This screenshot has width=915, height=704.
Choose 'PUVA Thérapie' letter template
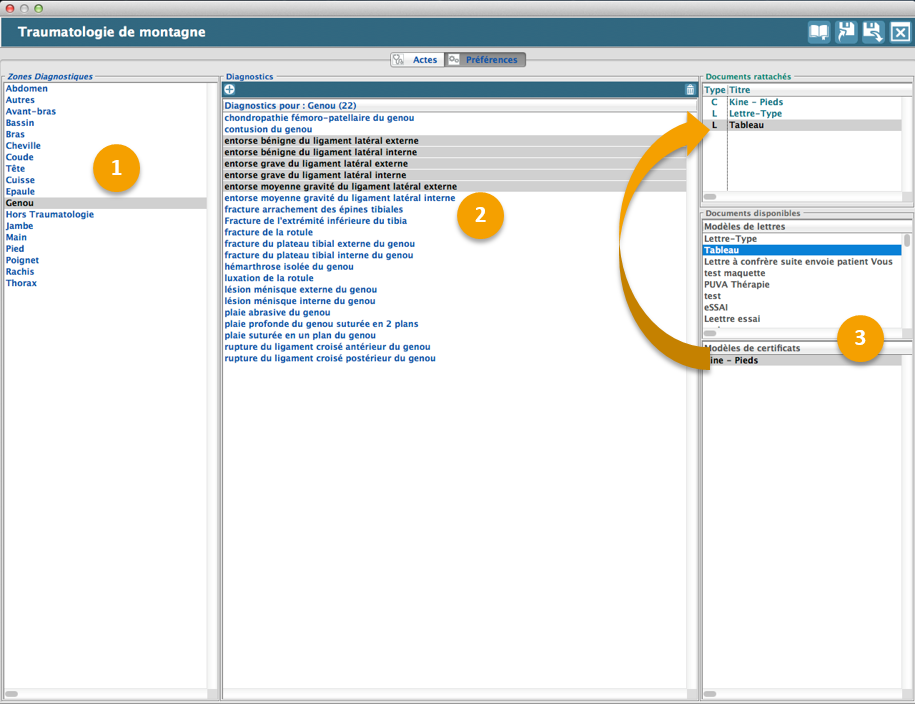click(743, 285)
